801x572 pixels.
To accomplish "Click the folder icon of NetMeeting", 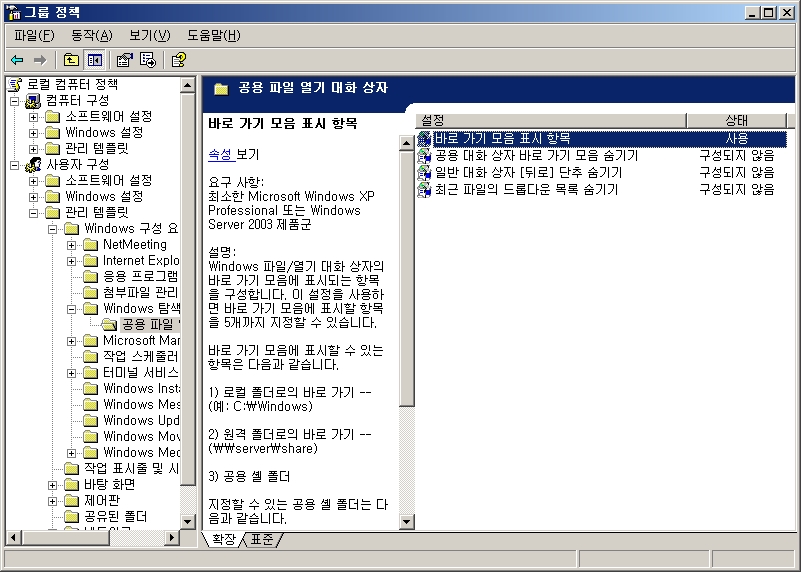I will point(90,245).
